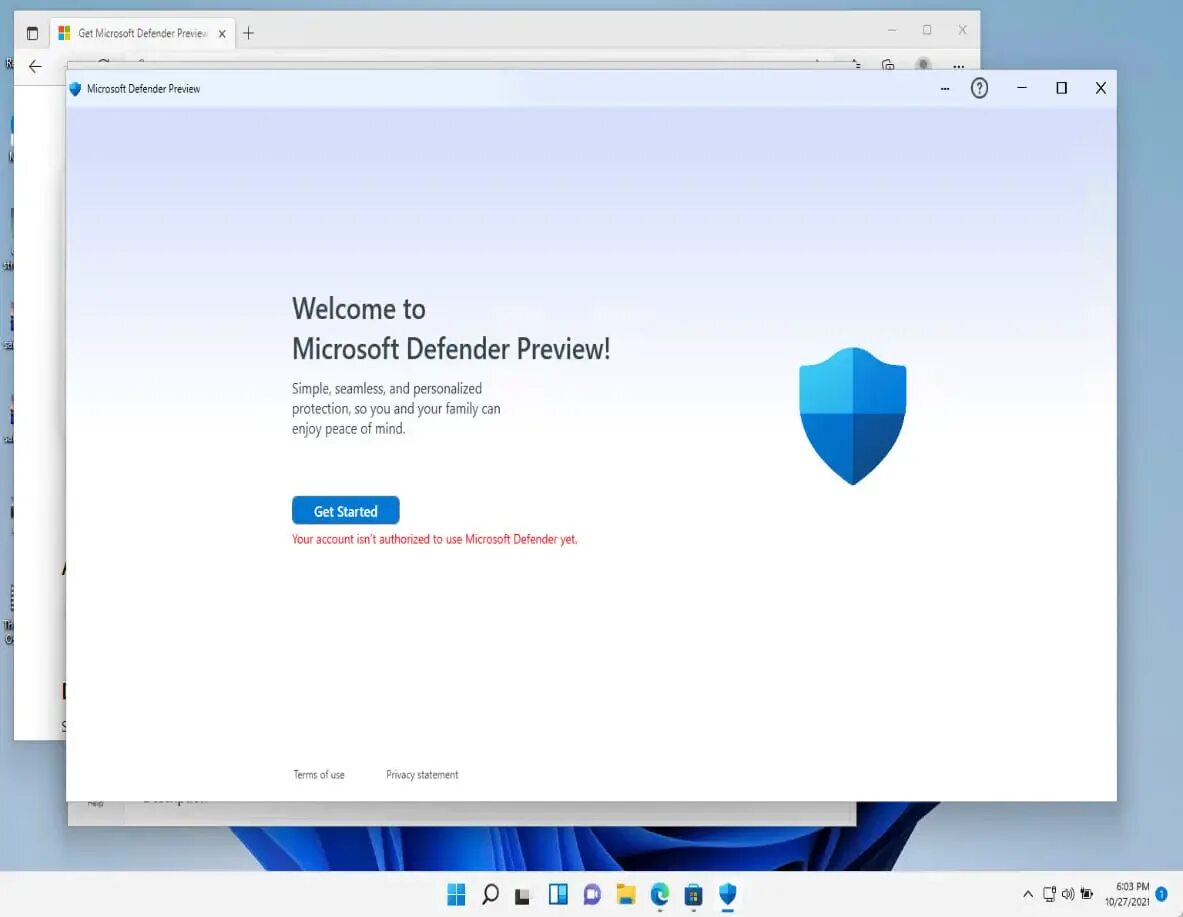Open the Privacy statement link
The width and height of the screenshot is (1183, 917).
point(422,774)
